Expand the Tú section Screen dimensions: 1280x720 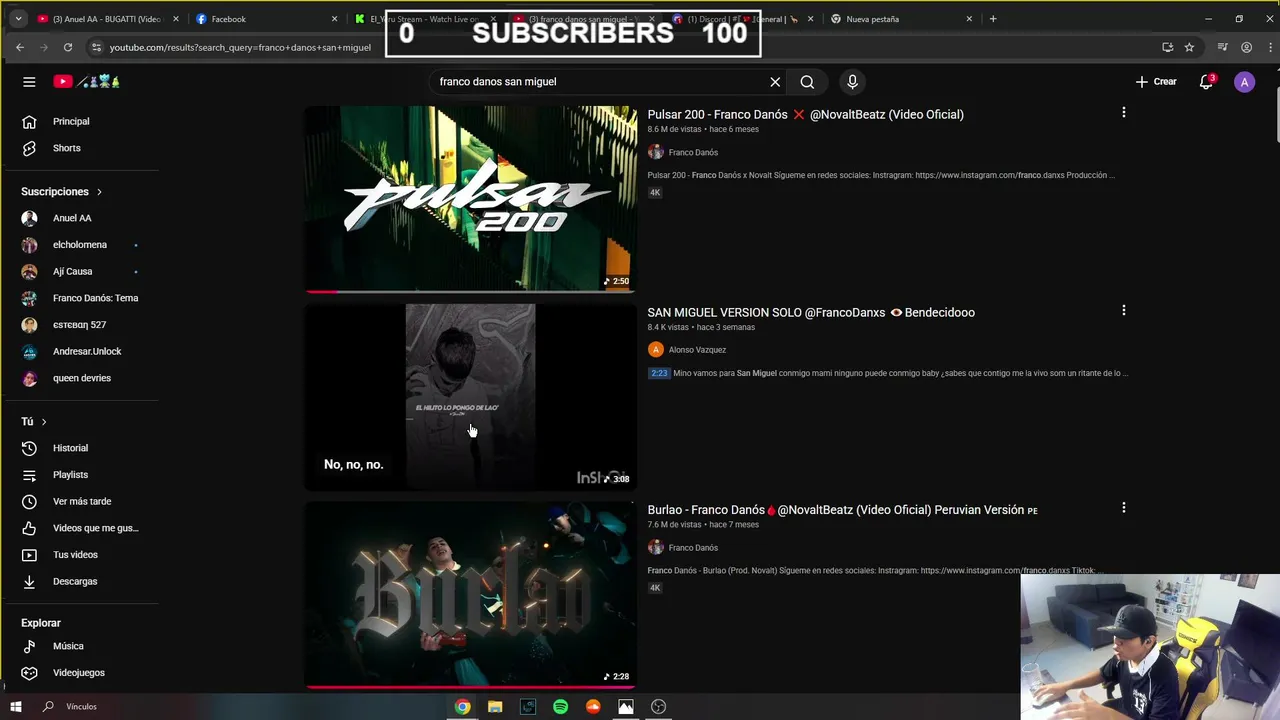coord(34,422)
